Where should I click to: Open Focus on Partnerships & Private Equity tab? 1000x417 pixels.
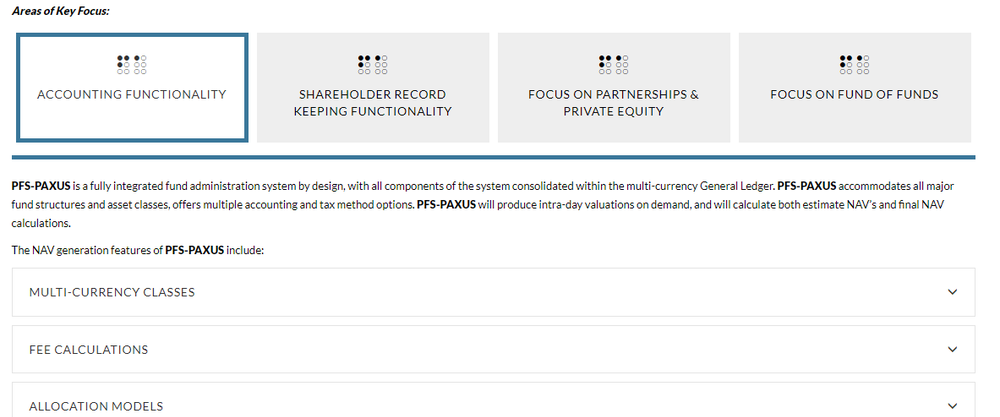(614, 87)
